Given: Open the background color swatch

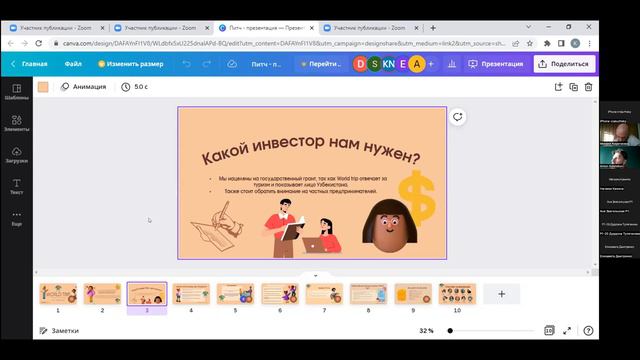Looking at the screenshot, I should click(43, 87).
